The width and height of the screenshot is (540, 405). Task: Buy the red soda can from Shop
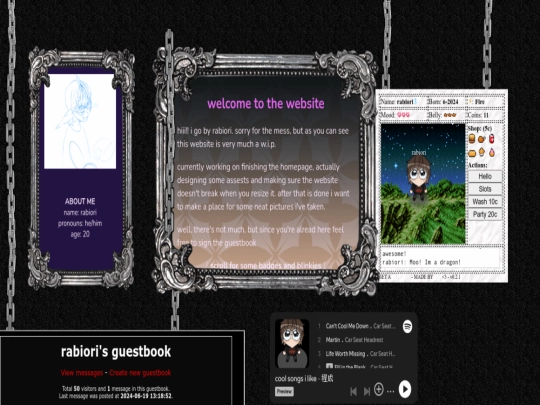point(491,139)
